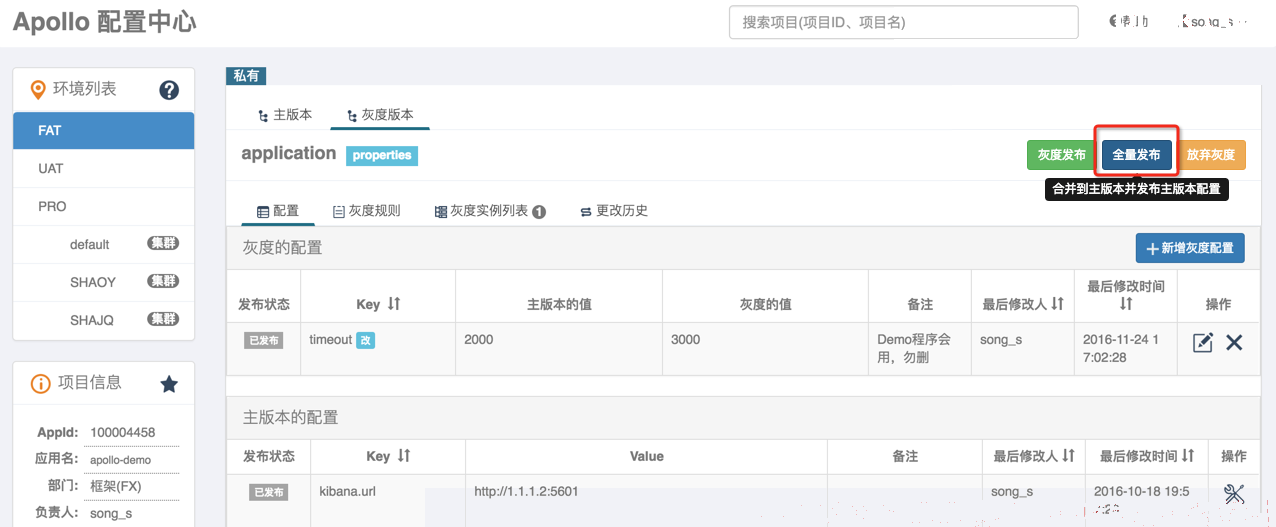The image size is (1276, 527).
Task: Click the Apollo 配置中心 title link
Action: click(104, 22)
